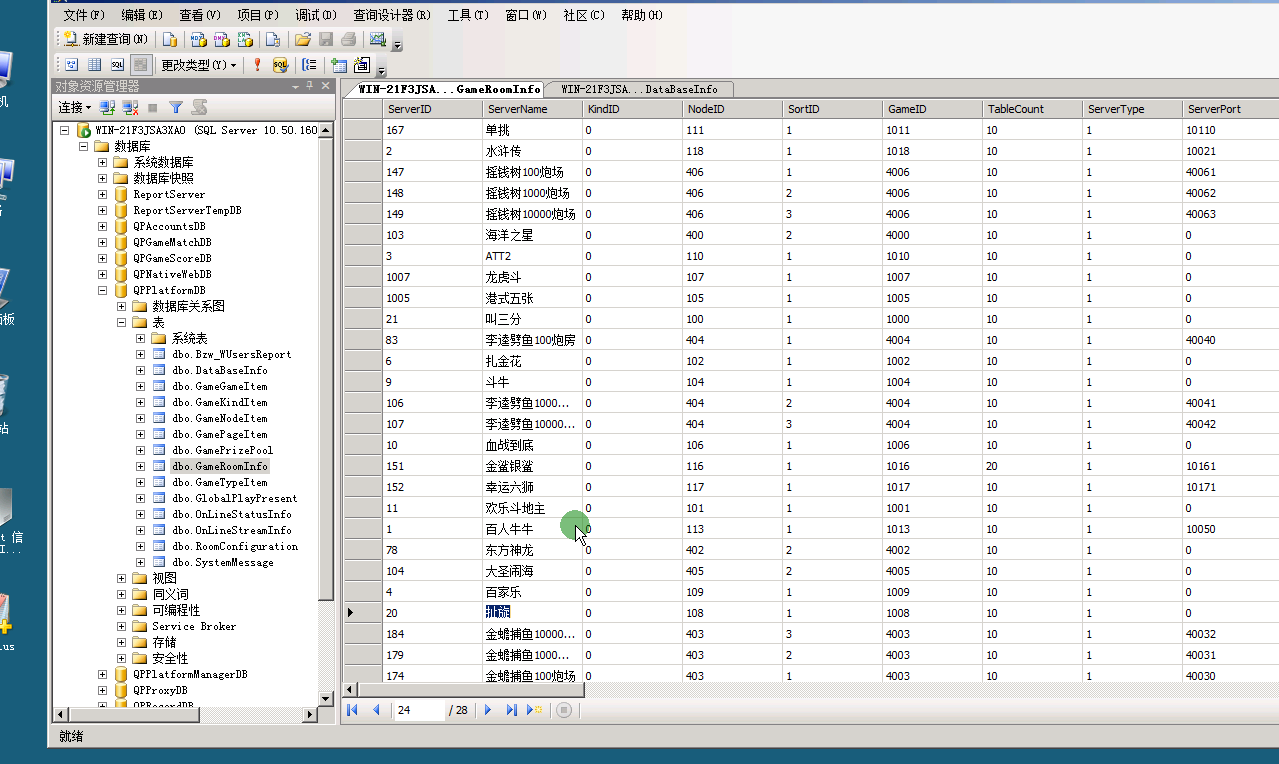
Task: Collapse the QPPlatformDB database node
Action: pos(102,290)
